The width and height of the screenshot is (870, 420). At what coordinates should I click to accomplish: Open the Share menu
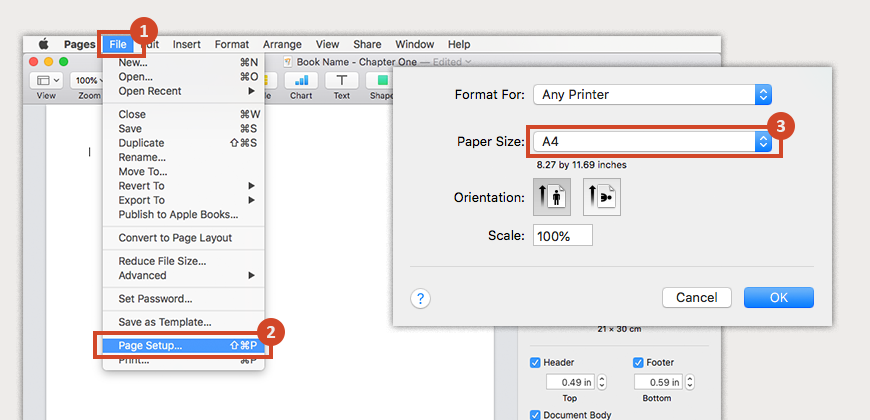click(367, 44)
